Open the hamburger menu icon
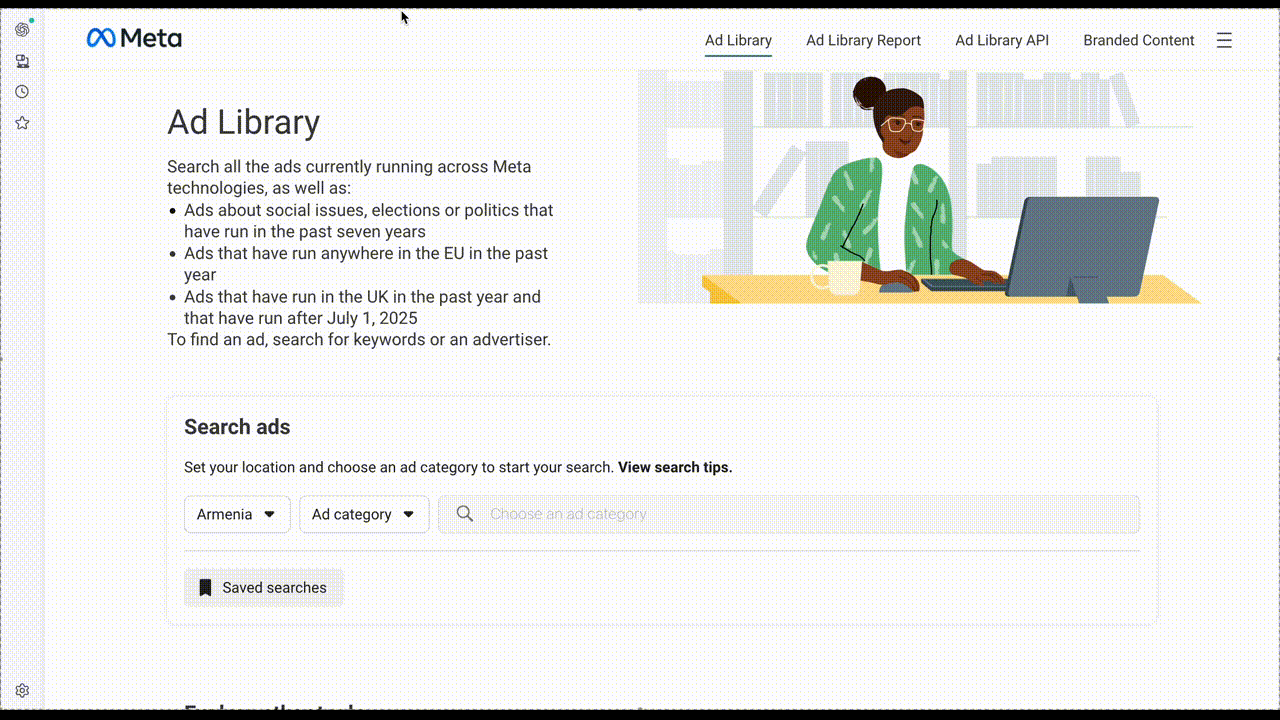The height and width of the screenshot is (720, 1280). (1224, 41)
